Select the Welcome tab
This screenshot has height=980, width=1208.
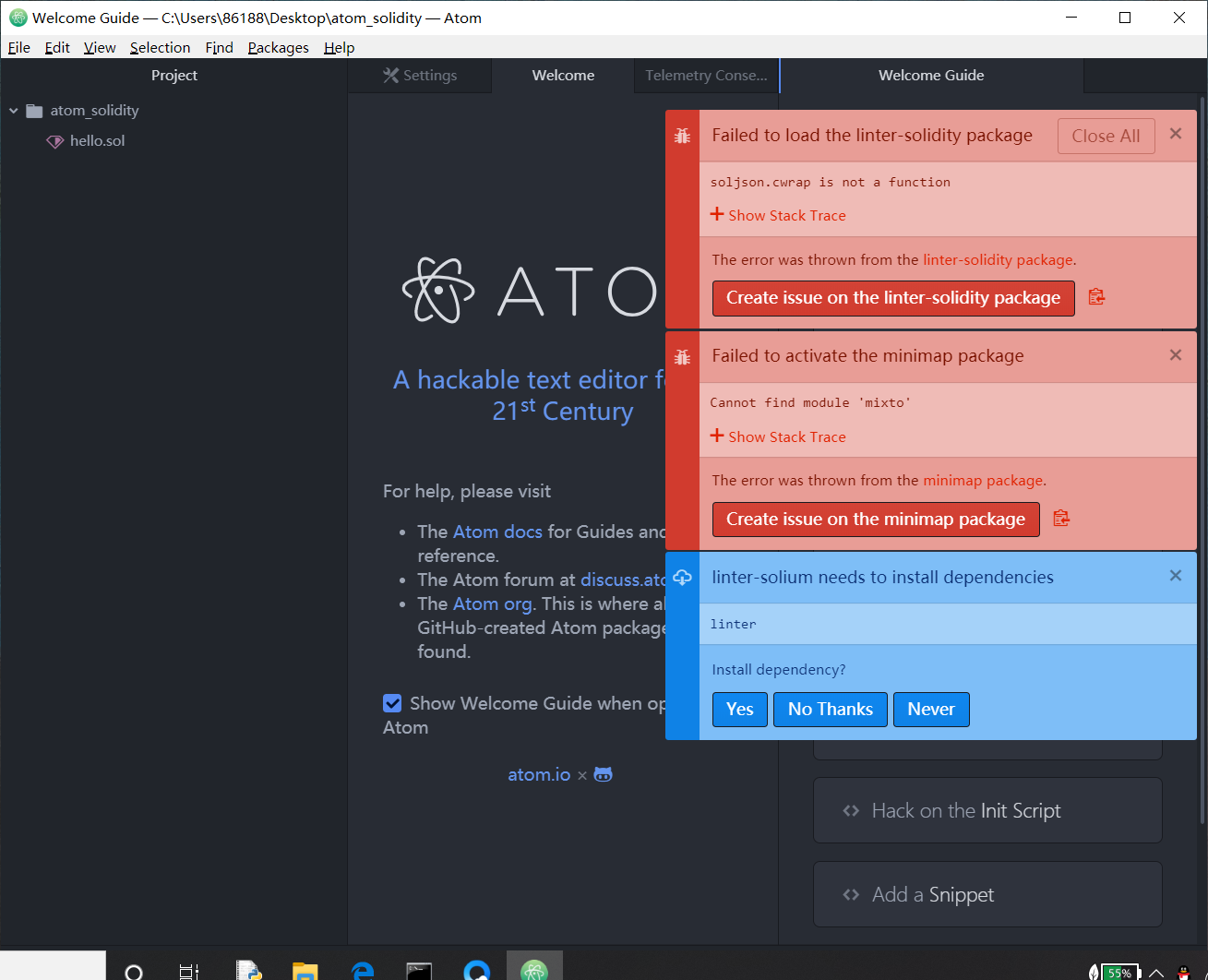[x=563, y=76]
